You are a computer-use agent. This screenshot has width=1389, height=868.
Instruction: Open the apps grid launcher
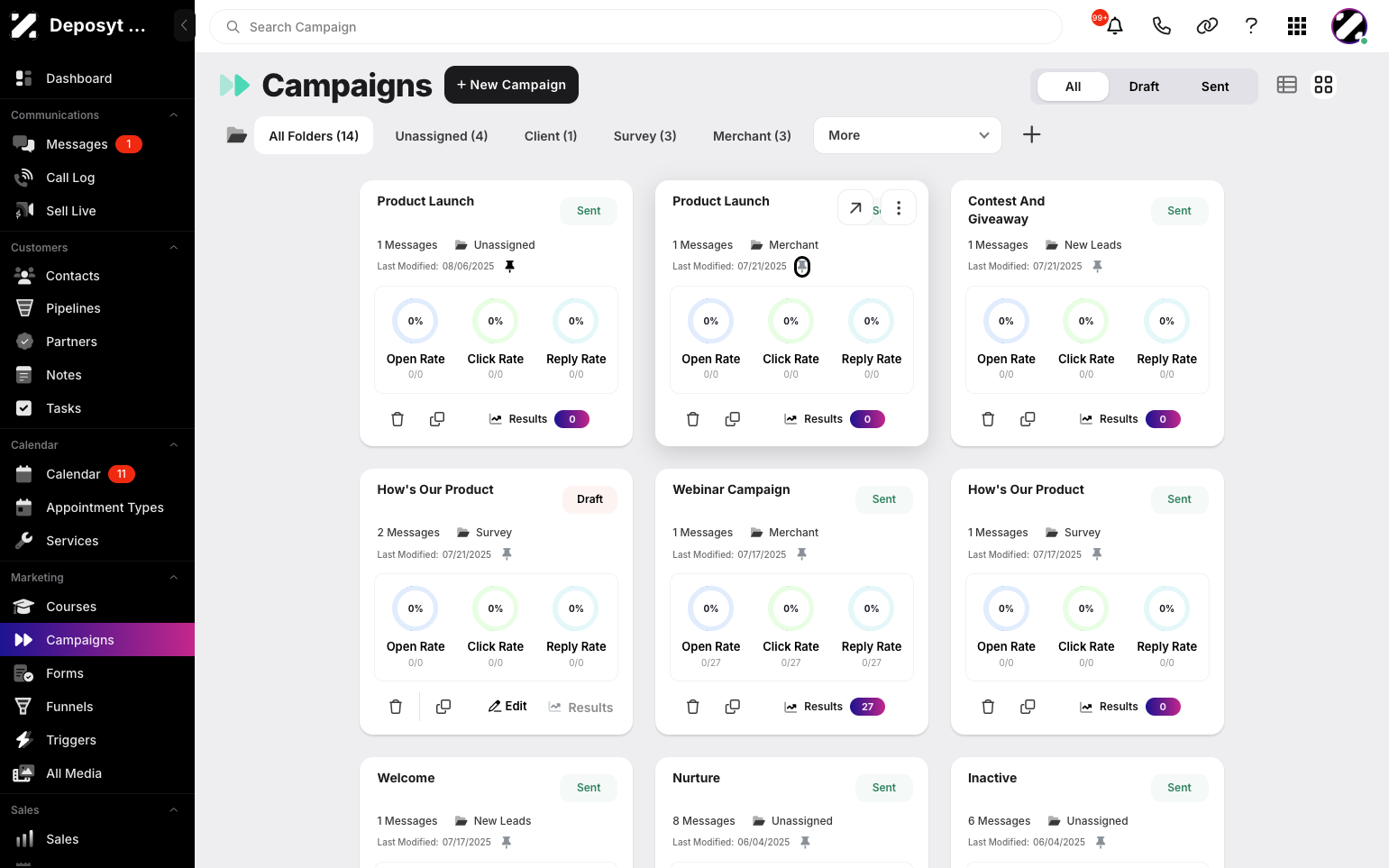pos(1297,26)
